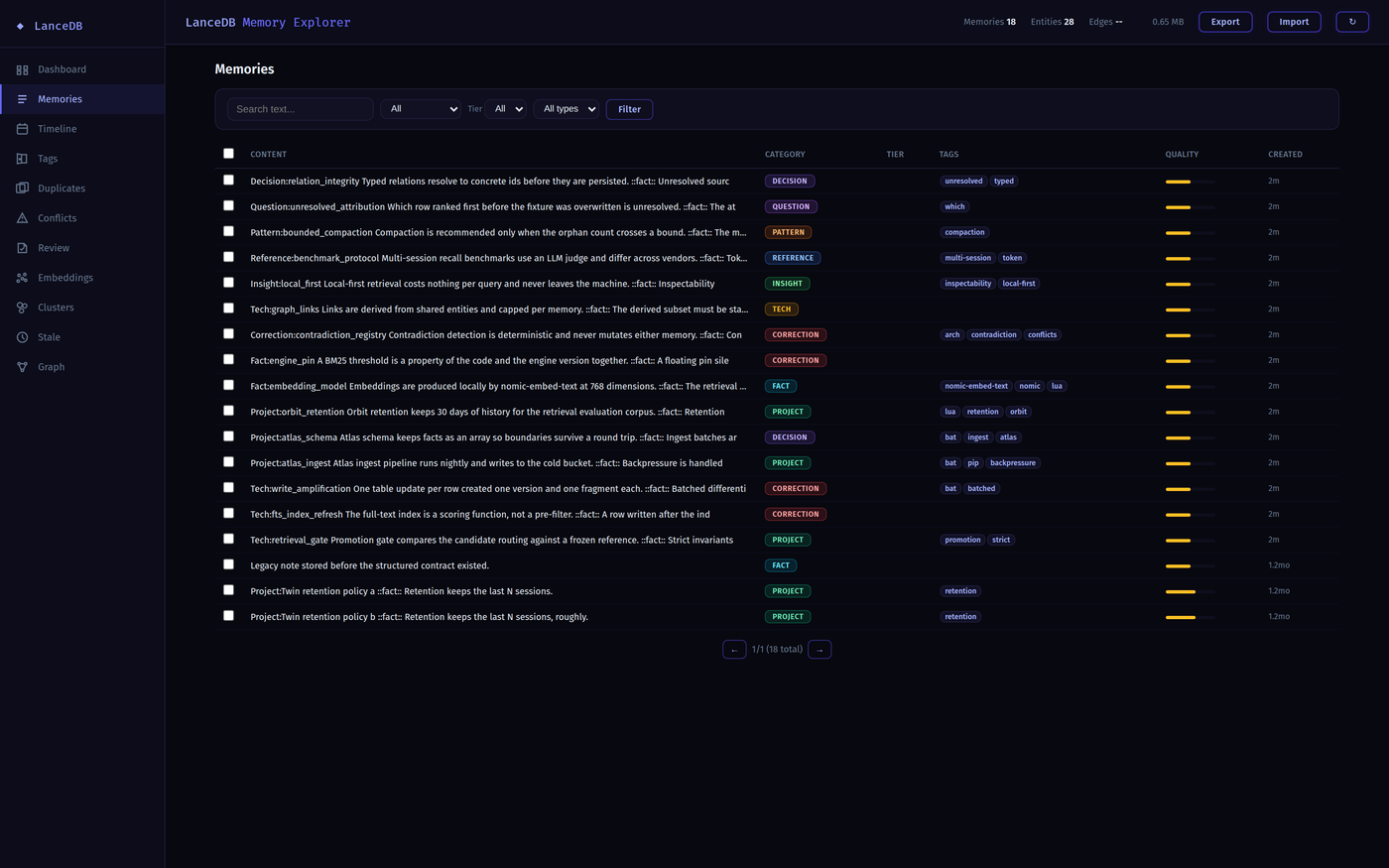Image resolution: width=1389 pixels, height=868 pixels.
Task: Click quality bar for Twin retention policy a
Action: (x=1190, y=591)
